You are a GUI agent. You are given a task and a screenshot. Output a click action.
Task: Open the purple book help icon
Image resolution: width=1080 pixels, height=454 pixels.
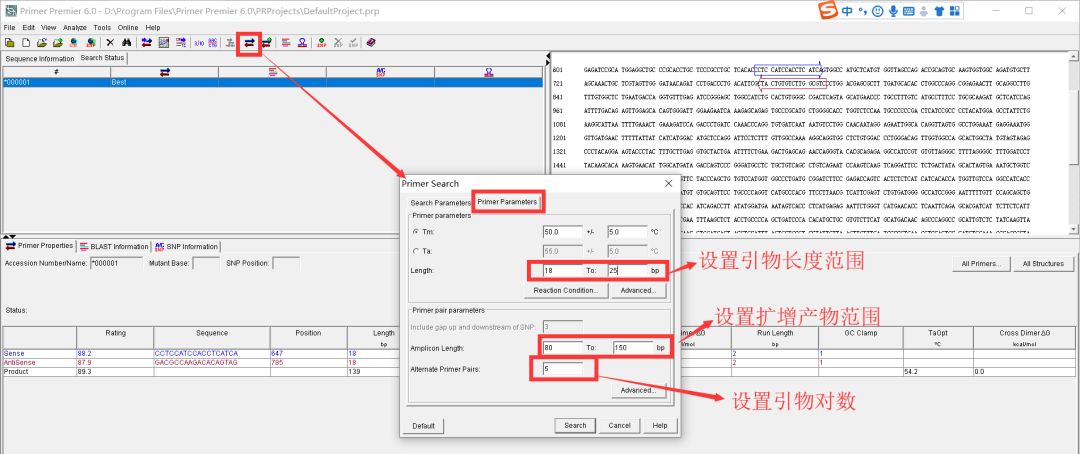(371, 43)
